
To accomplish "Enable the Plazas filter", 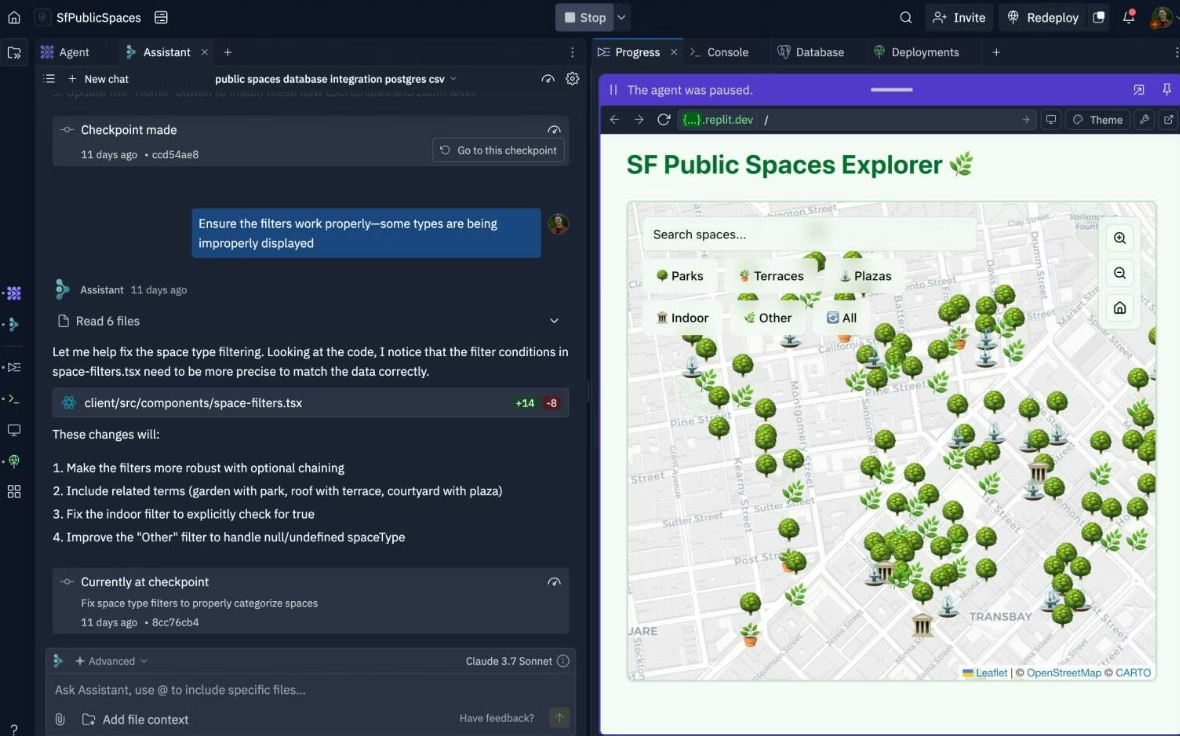I will click(864, 276).
